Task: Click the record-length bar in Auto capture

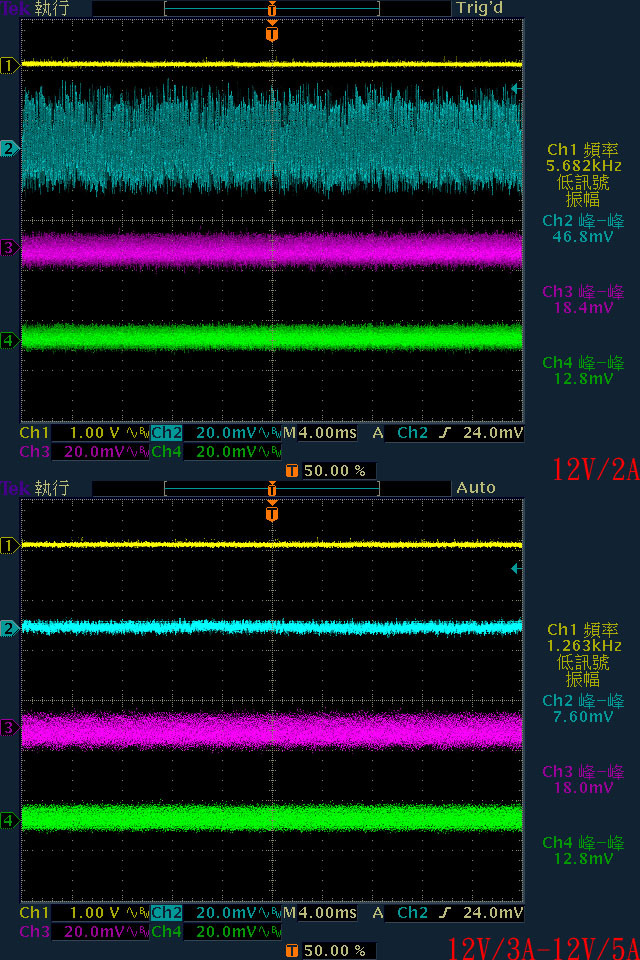Action: click(272, 489)
